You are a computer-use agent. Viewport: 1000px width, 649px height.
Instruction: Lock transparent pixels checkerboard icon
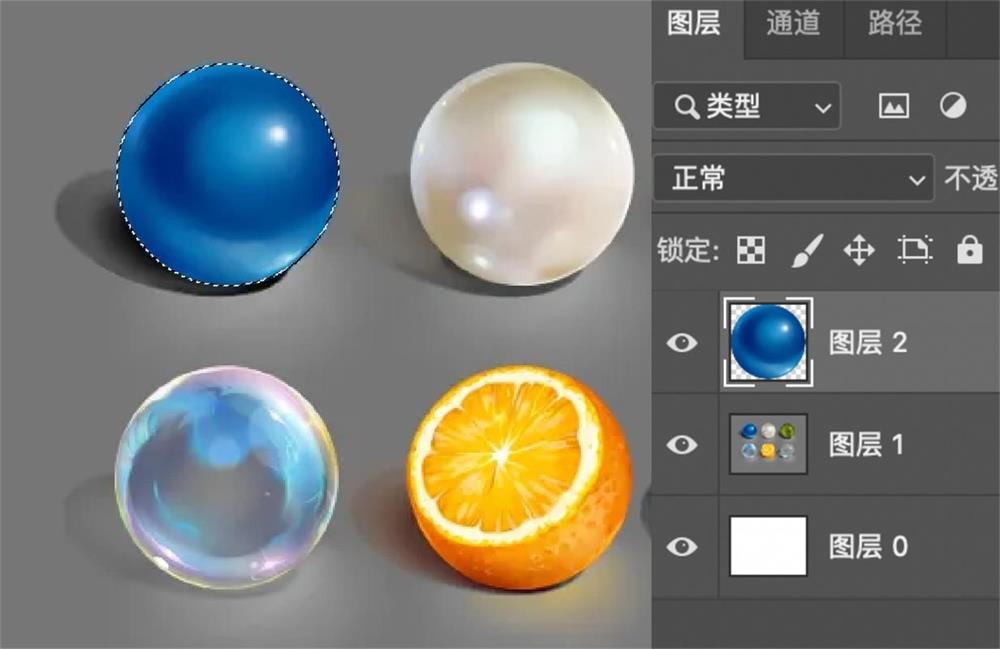pyautogui.click(x=751, y=250)
